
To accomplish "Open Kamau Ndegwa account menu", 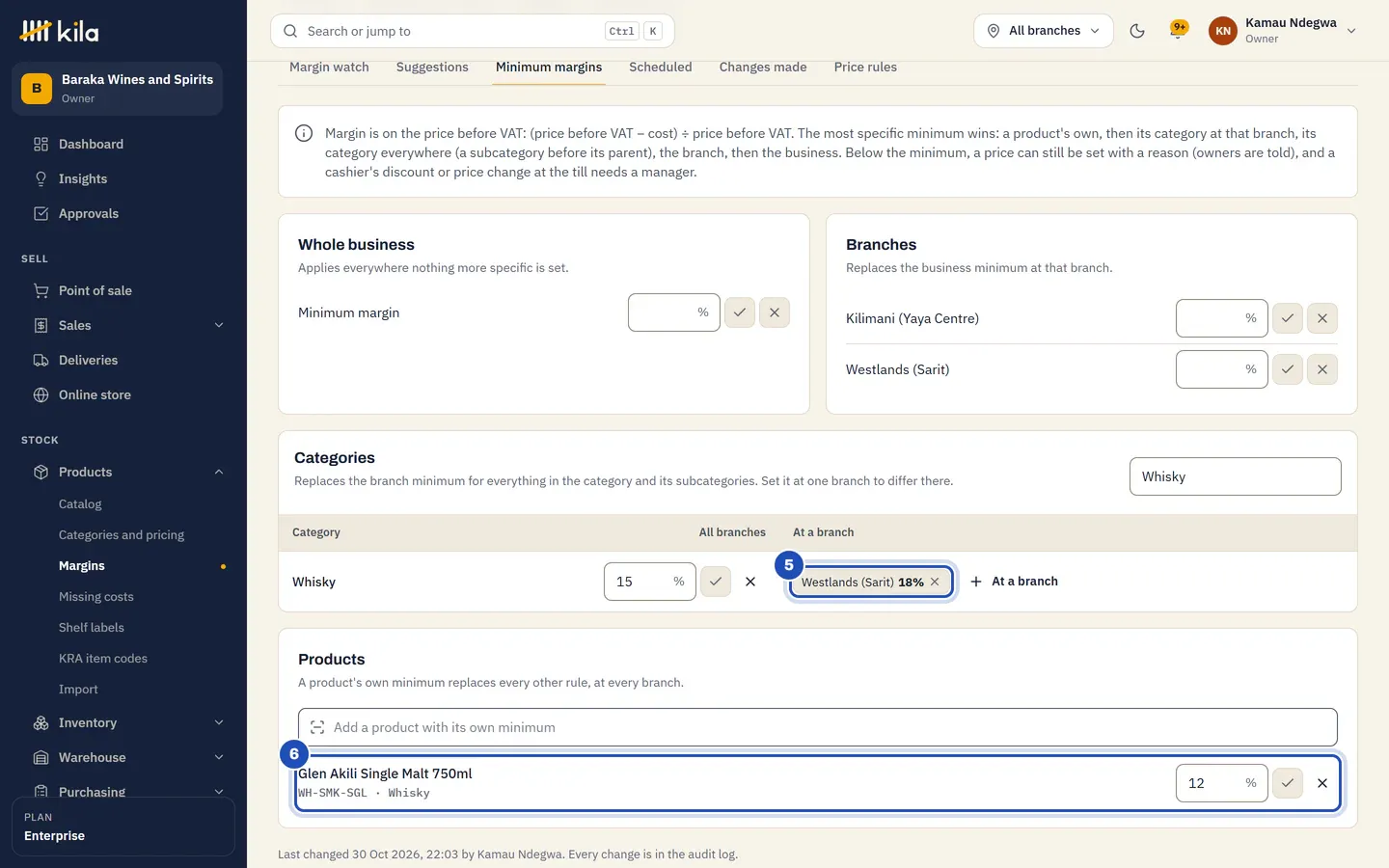I will 1282,31.
